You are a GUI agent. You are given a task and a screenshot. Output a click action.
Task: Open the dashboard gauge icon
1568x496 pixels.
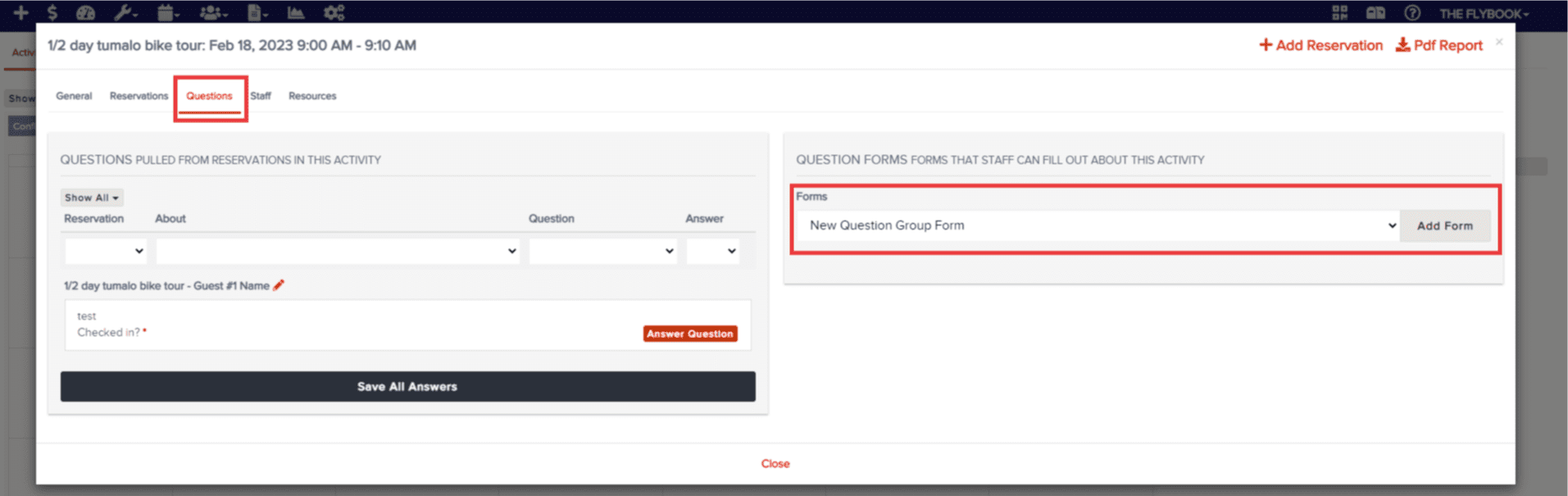click(x=85, y=12)
